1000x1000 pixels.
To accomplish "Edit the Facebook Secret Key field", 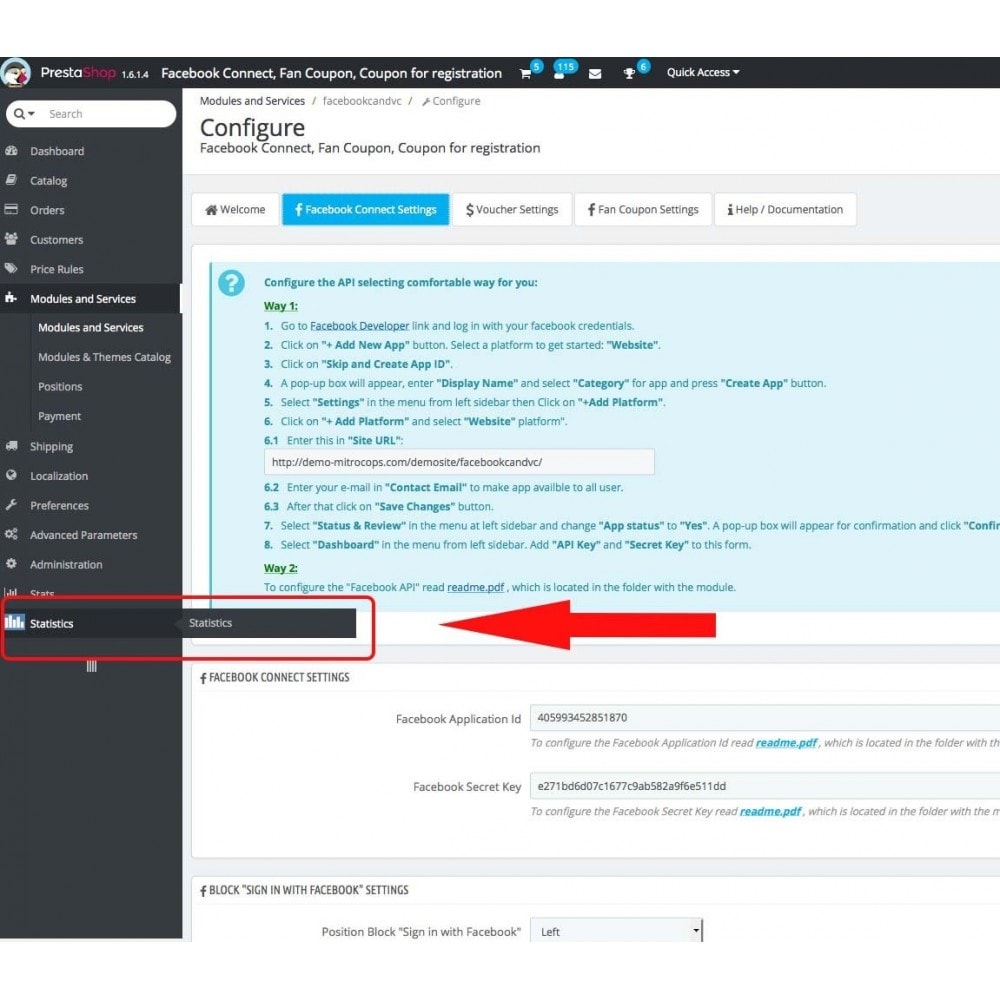I will click(x=765, y=786).
